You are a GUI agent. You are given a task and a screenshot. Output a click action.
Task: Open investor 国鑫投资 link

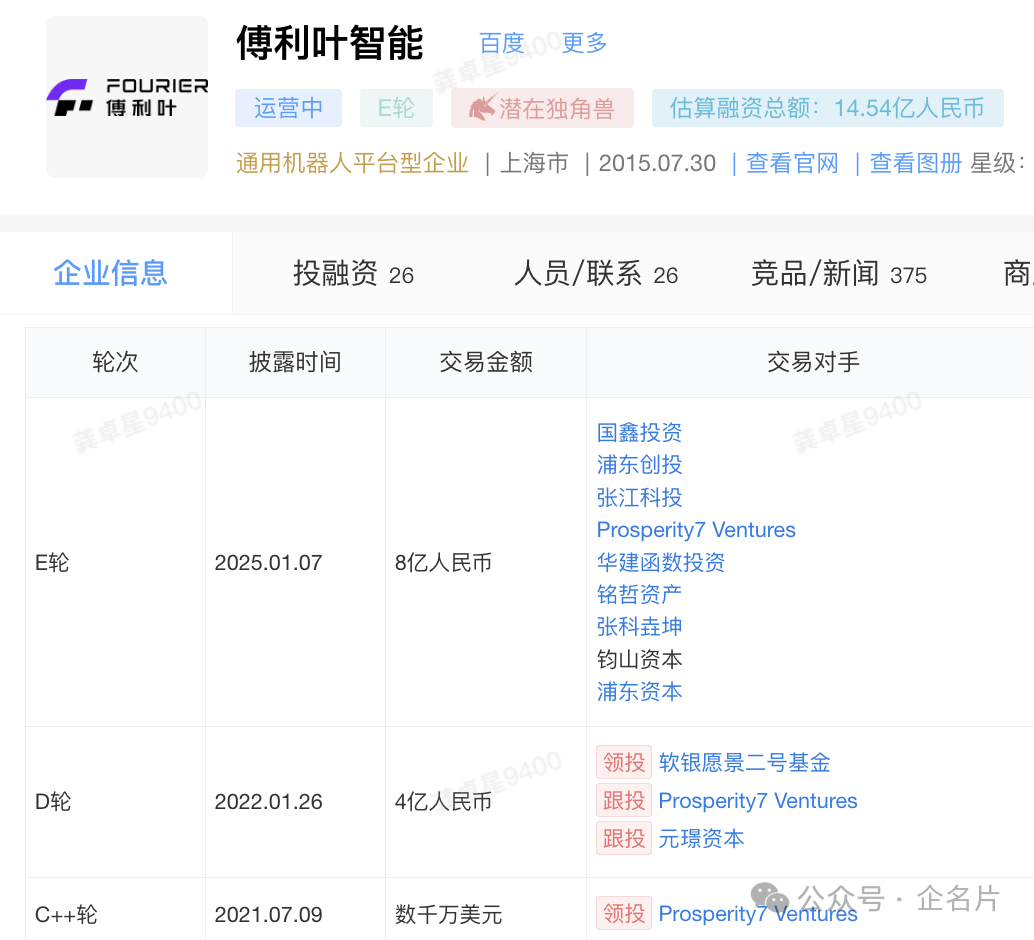tap(639, 433)
